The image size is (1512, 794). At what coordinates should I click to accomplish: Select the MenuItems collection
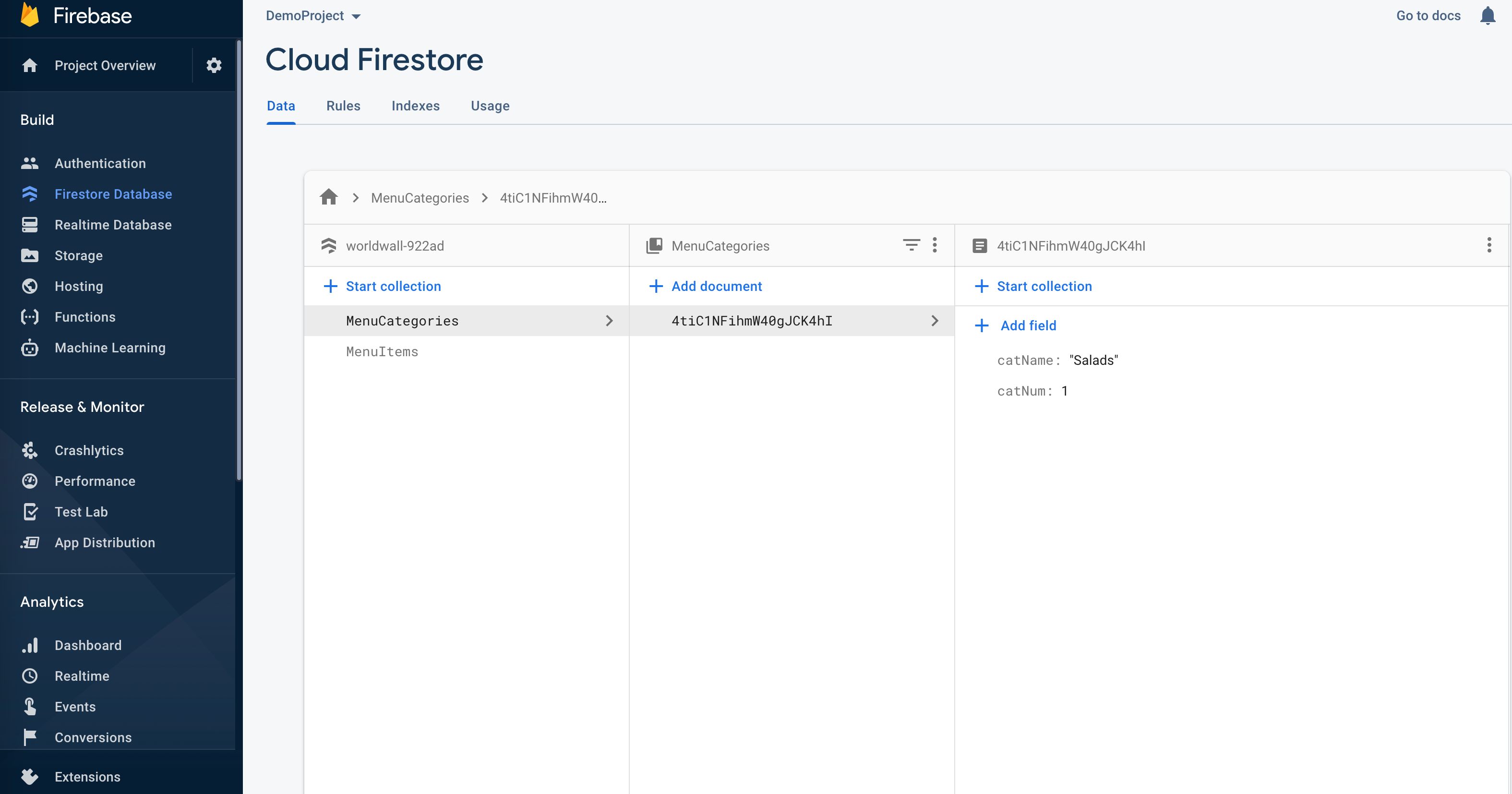click(382, 351)
